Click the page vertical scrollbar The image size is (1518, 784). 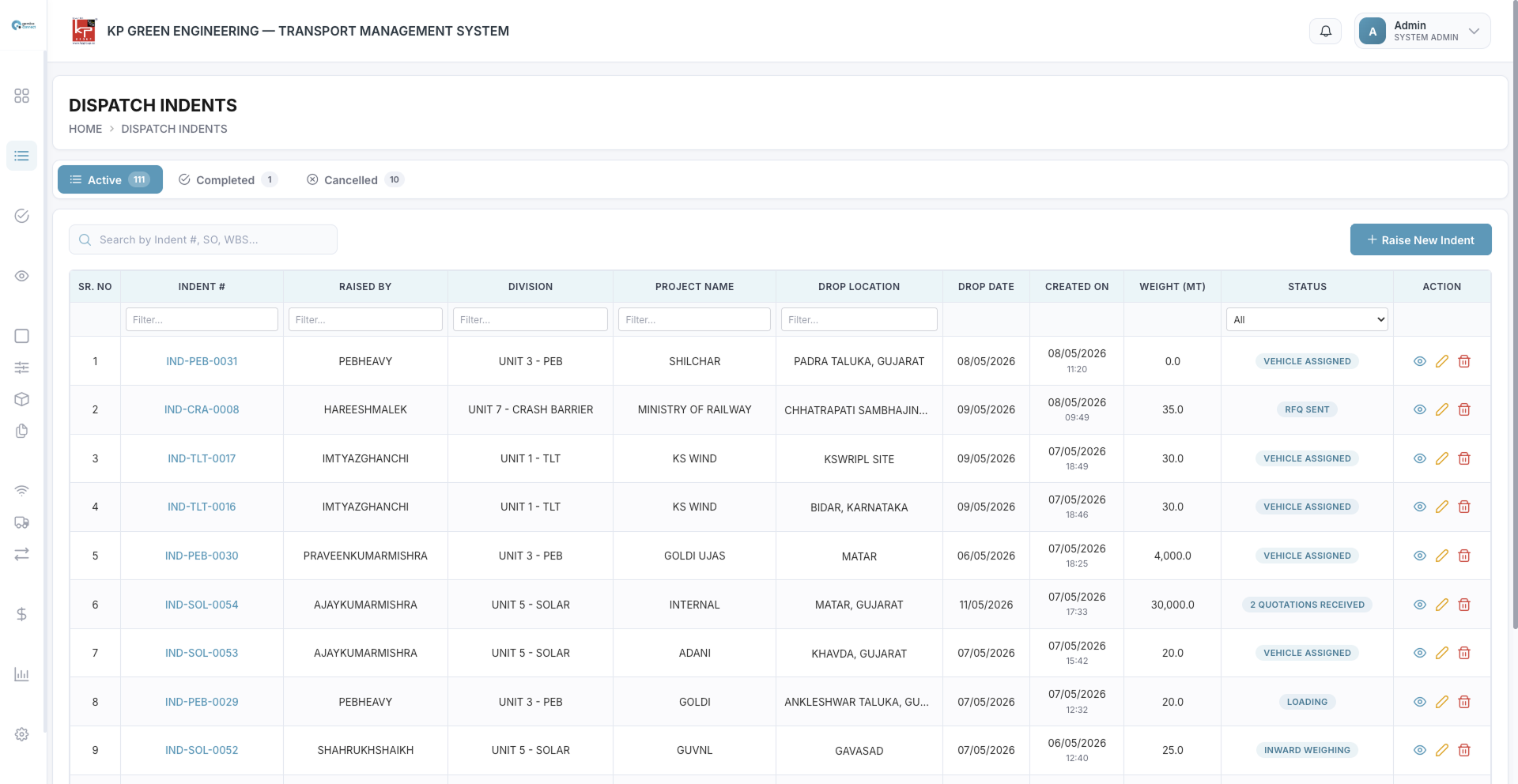tap(1515, 316)
